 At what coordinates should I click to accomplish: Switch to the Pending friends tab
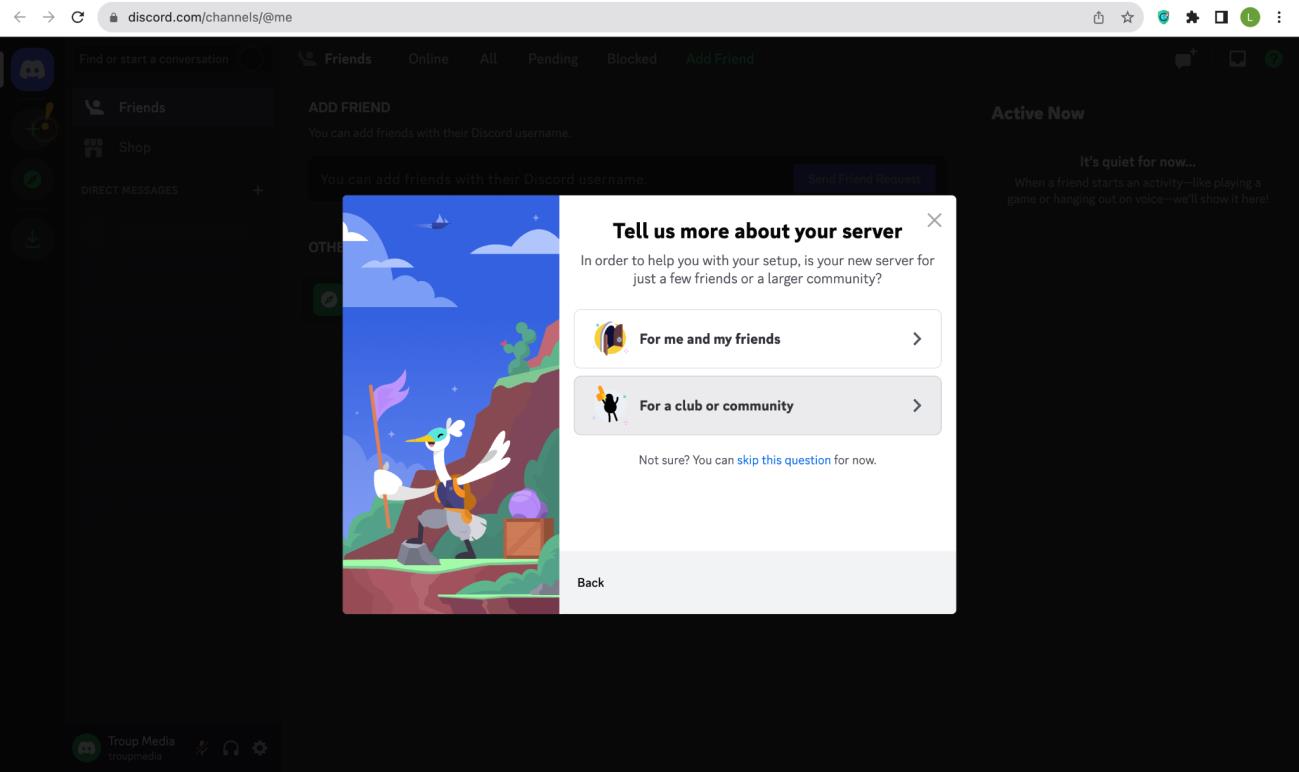553,59
